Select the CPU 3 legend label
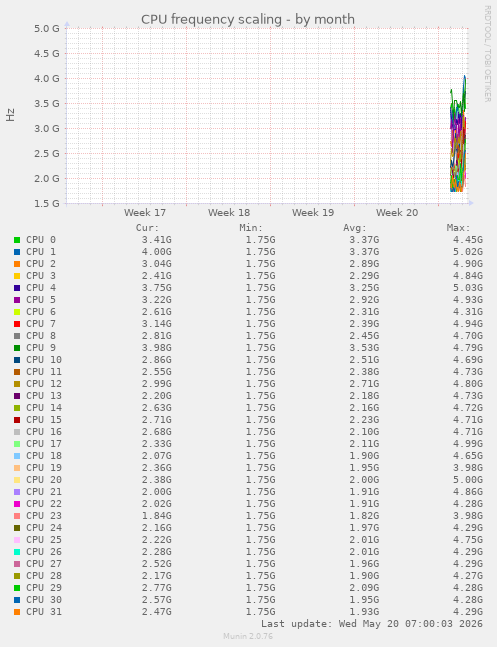Screen dimensions: 497x647 41,276
